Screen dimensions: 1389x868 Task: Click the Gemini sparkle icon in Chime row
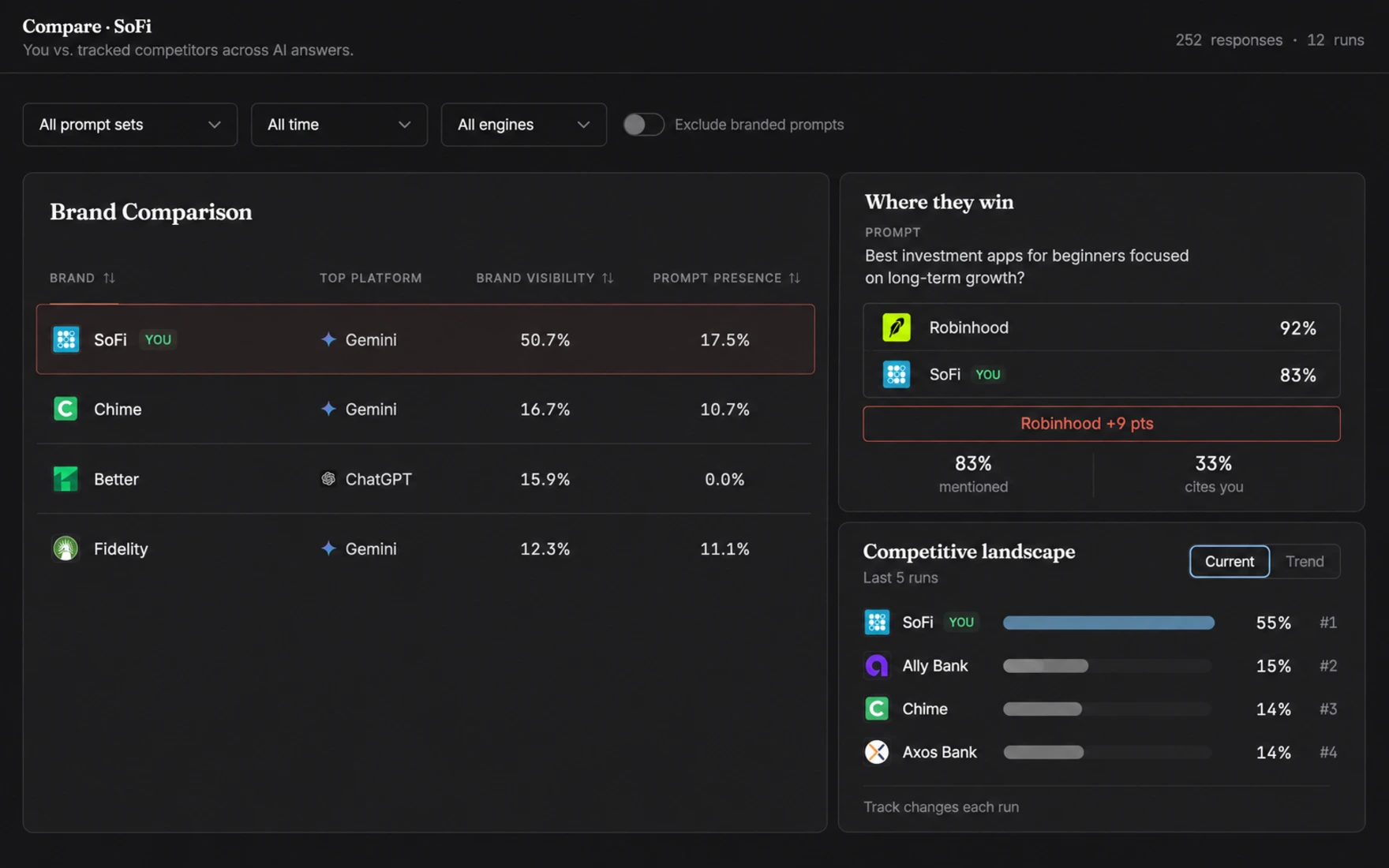328,409
